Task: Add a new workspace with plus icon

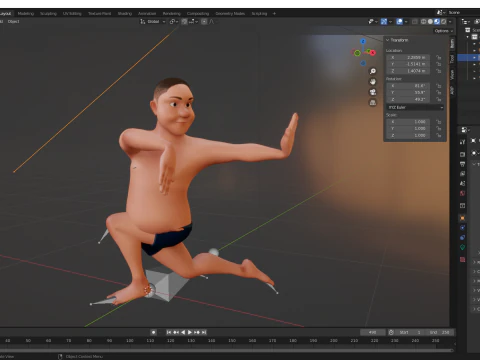Action: [274, 14]
